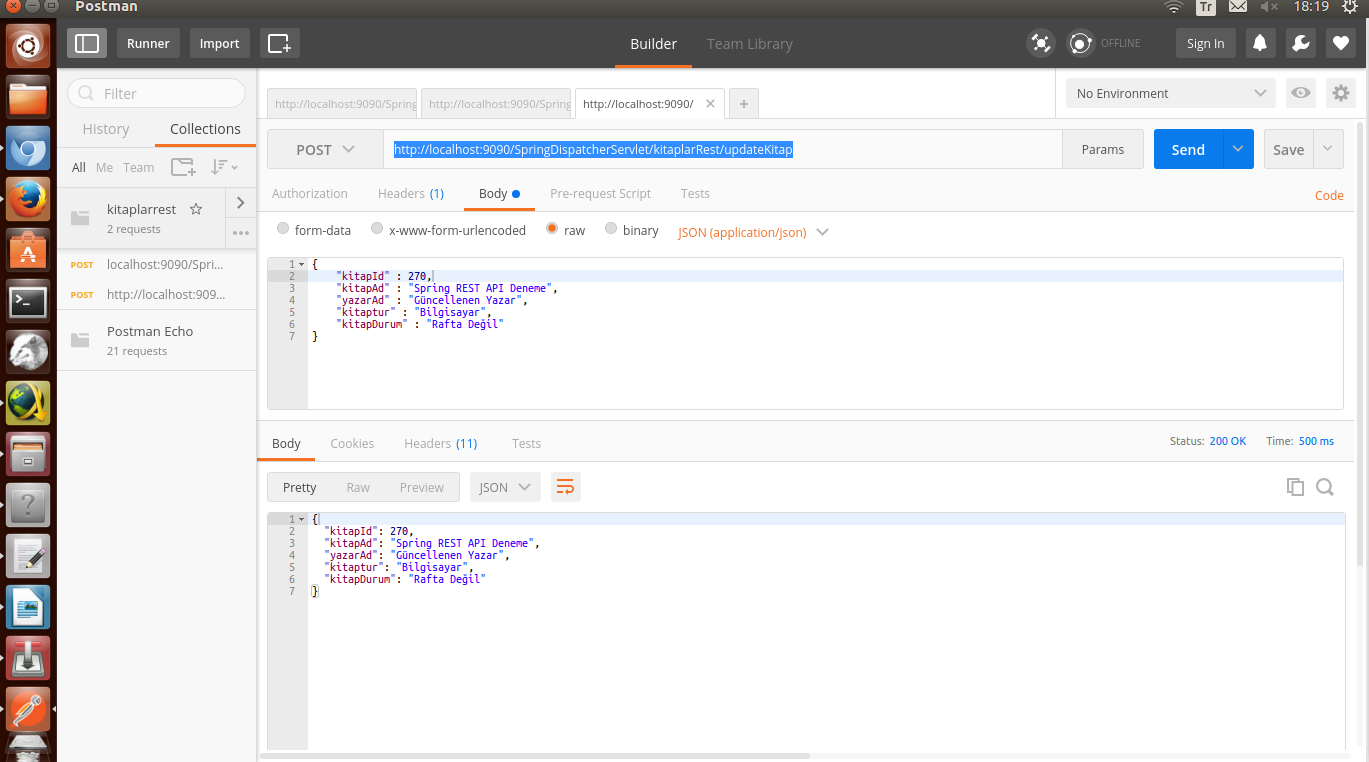Open kitaplarrest collection more options dots

point(241,233)
